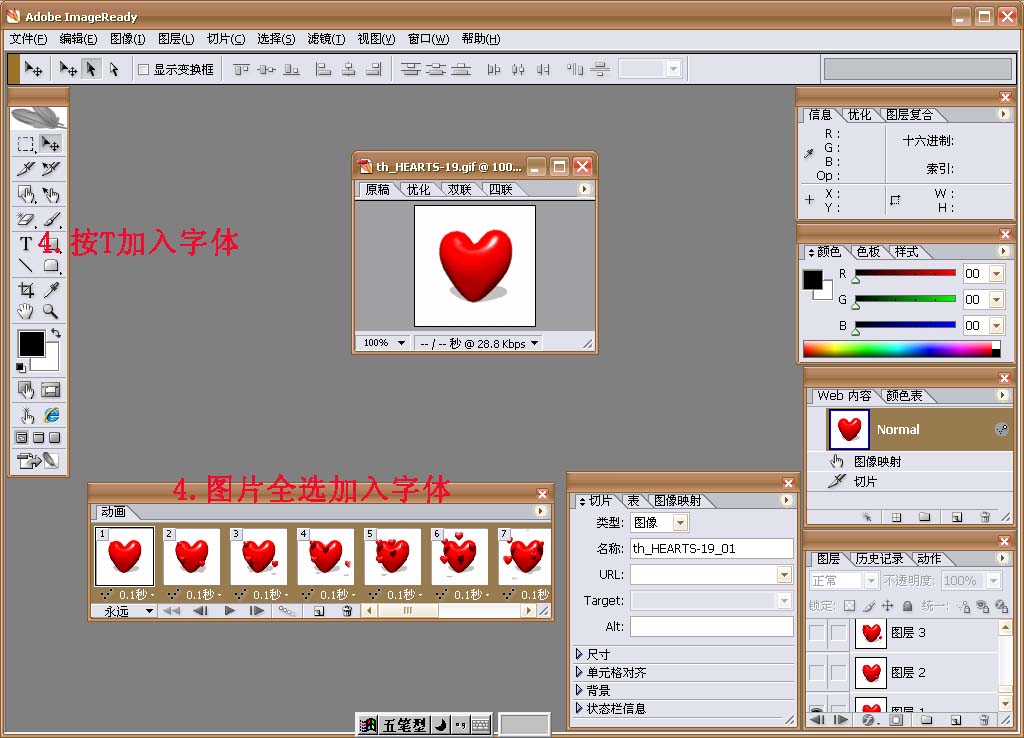
Task: Pick the Slice Select tool
Action: point(50,168)
